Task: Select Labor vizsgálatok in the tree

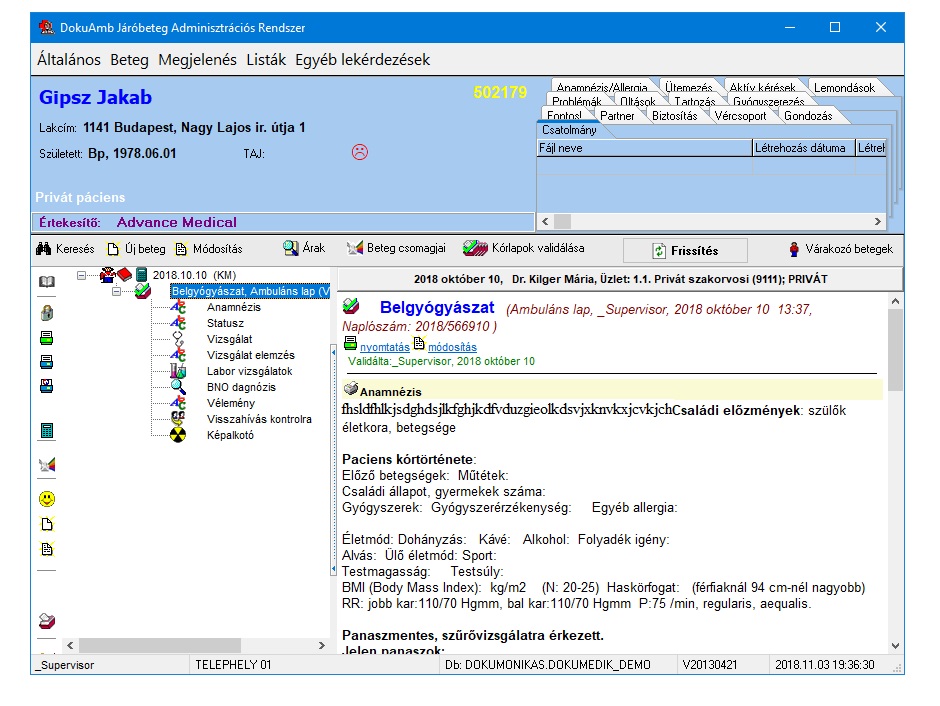Action: [249, 371]
